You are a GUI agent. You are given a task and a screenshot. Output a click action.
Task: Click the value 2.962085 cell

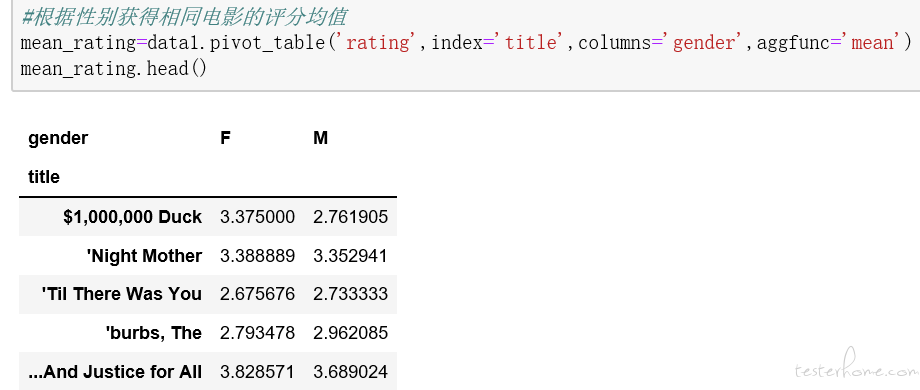(x=350, y=333)
